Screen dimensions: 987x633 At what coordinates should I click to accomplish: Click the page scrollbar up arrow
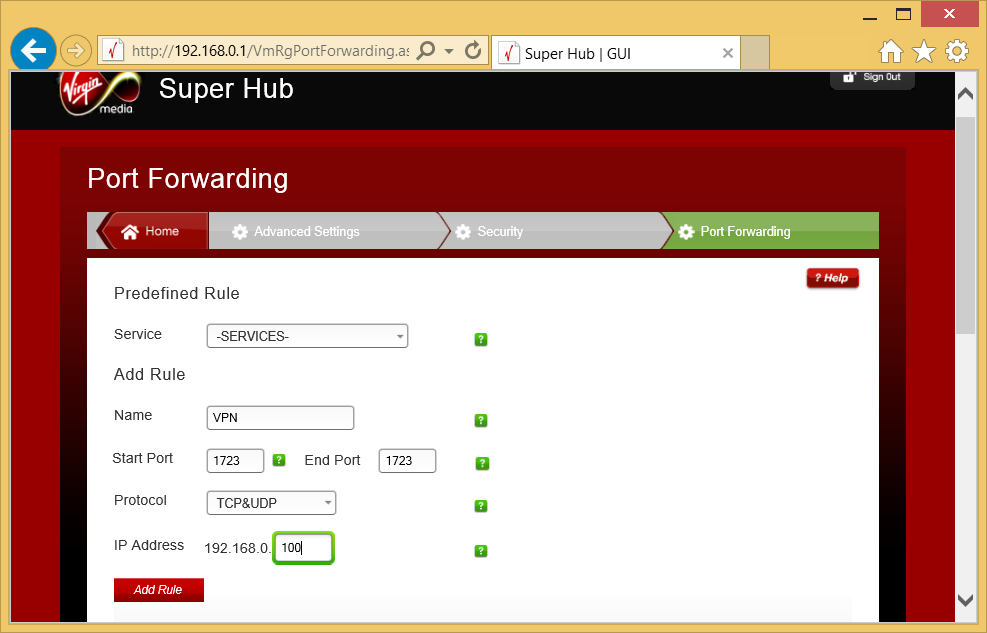point(966,94)
